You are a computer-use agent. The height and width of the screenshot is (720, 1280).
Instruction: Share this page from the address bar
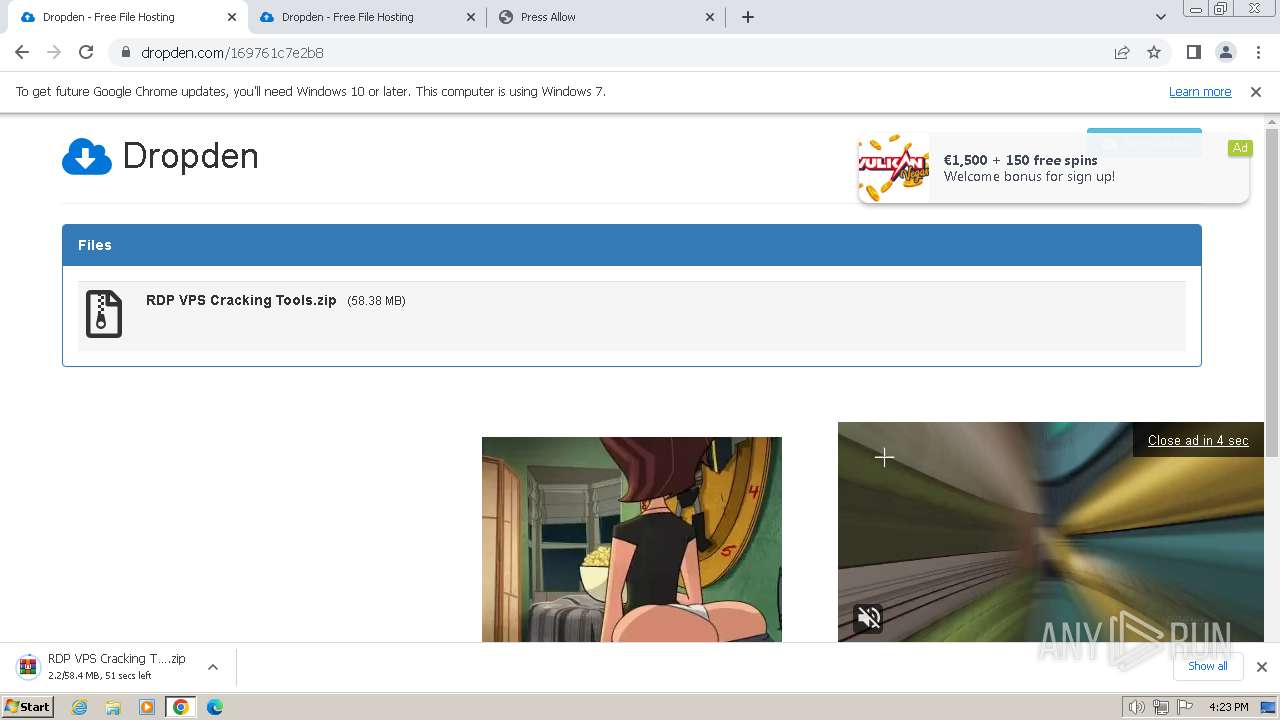1122,53
